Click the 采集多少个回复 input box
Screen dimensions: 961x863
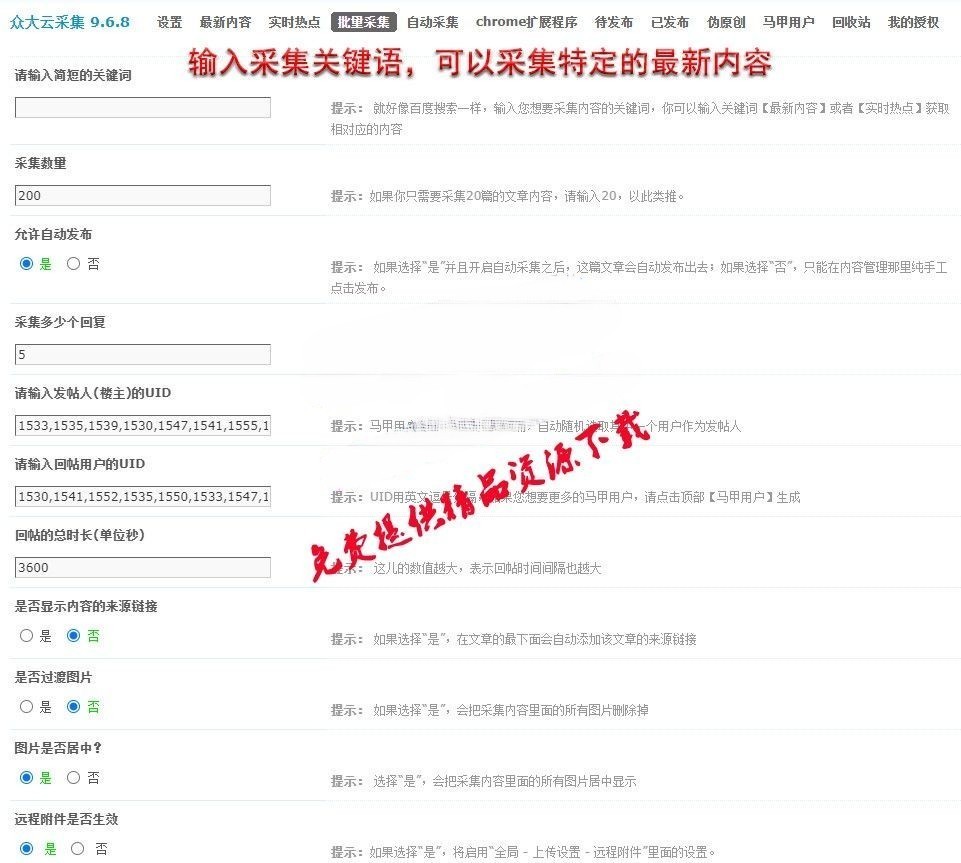tap(143, 355)
